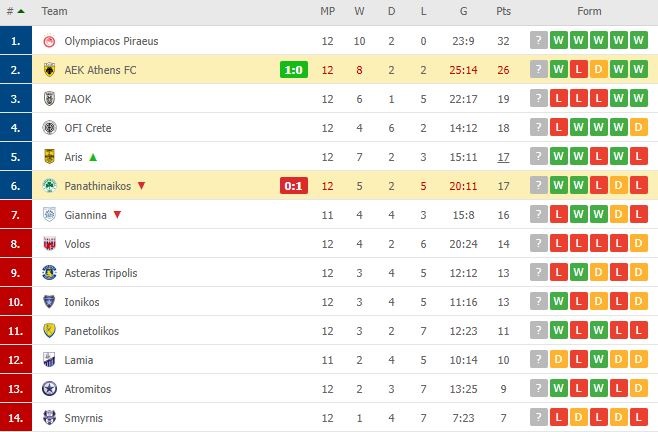Click the Aris yellow crest icon

pos(50,157)
